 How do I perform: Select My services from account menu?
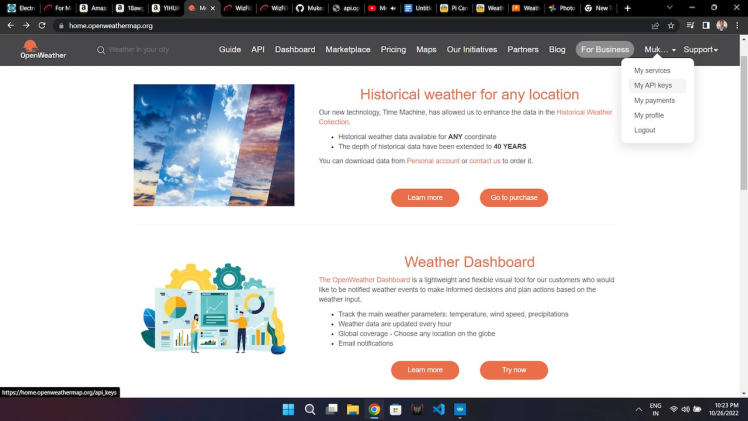[652, 71]
